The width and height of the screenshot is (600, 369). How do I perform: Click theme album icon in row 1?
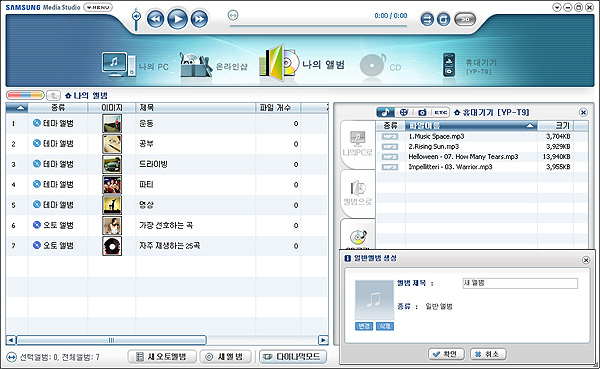click(x=37, y=123)
